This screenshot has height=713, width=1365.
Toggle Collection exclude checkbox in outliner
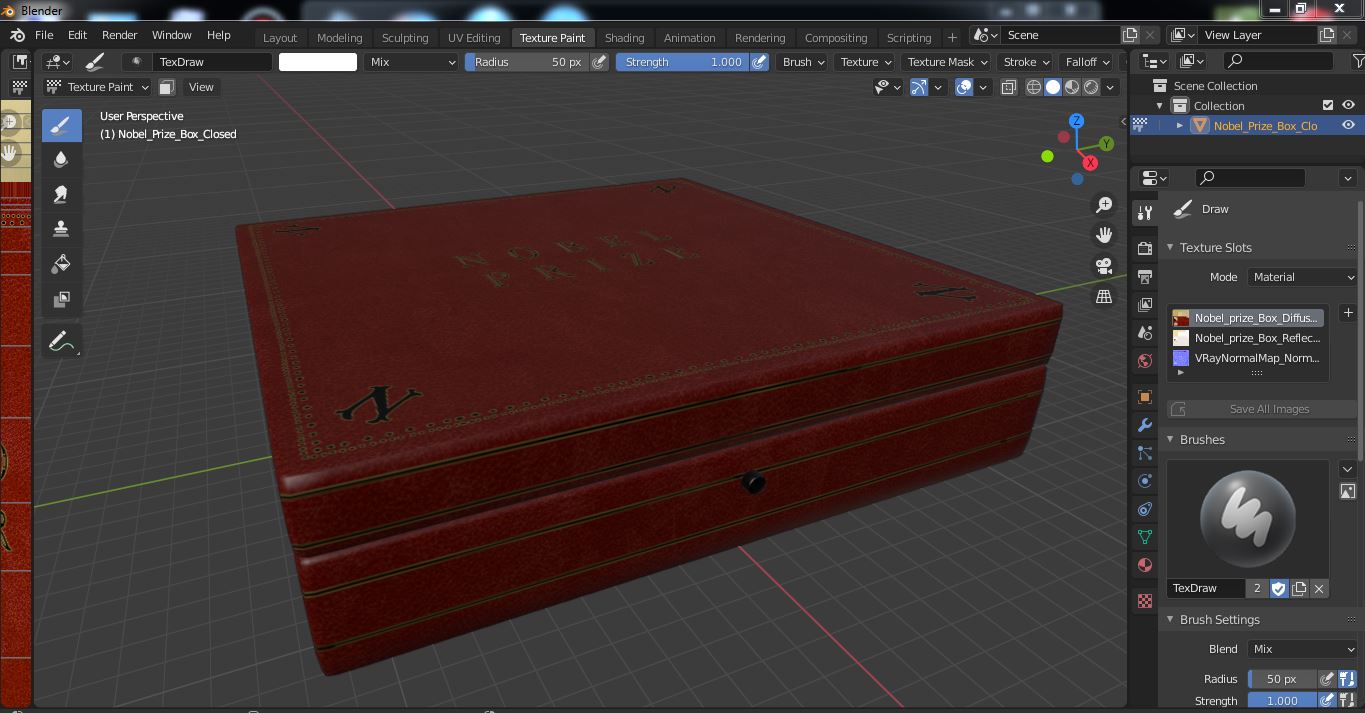(1328, 105)
